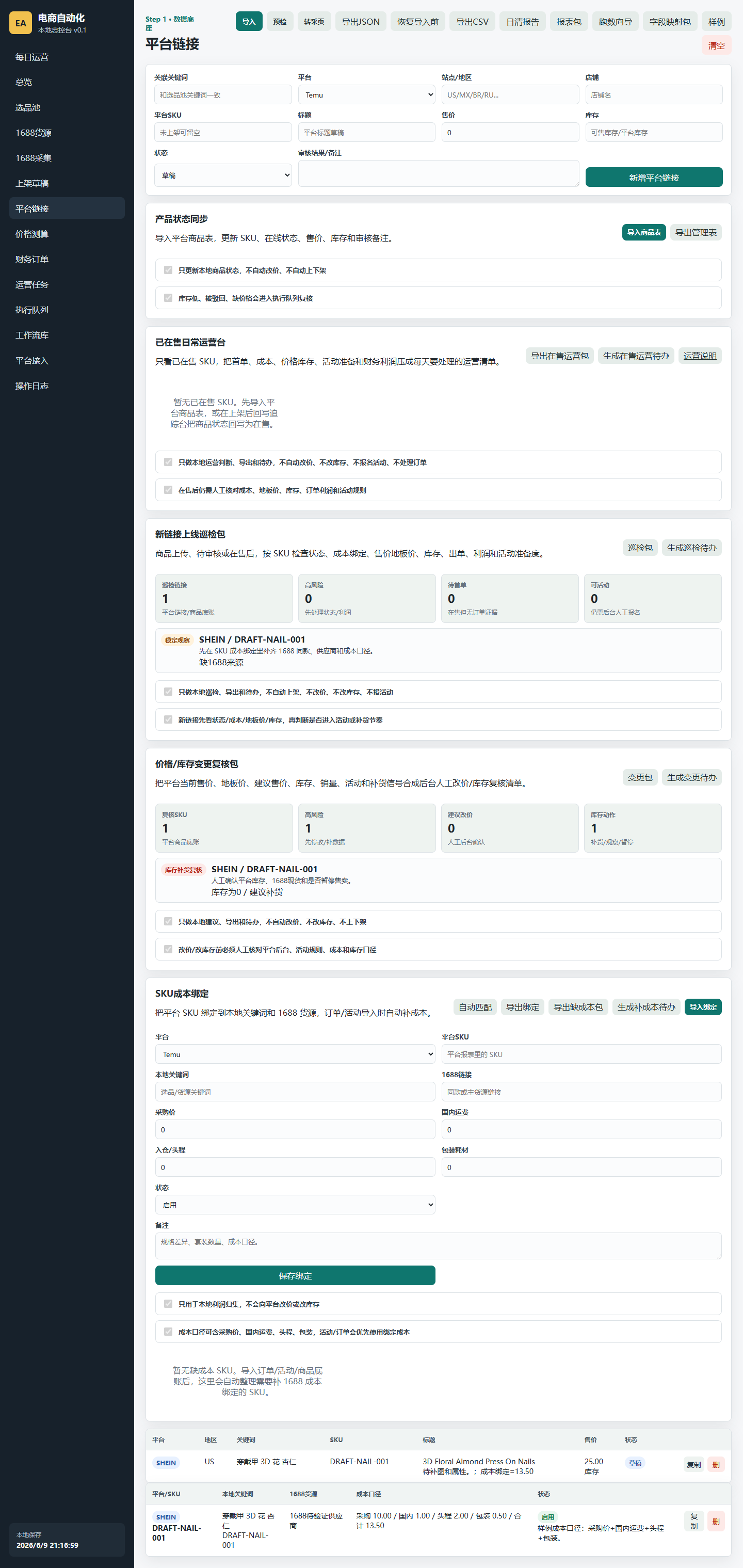Open the 平台 dropdown in the link form
The image size is (743, 1568).
coord(366,94)
